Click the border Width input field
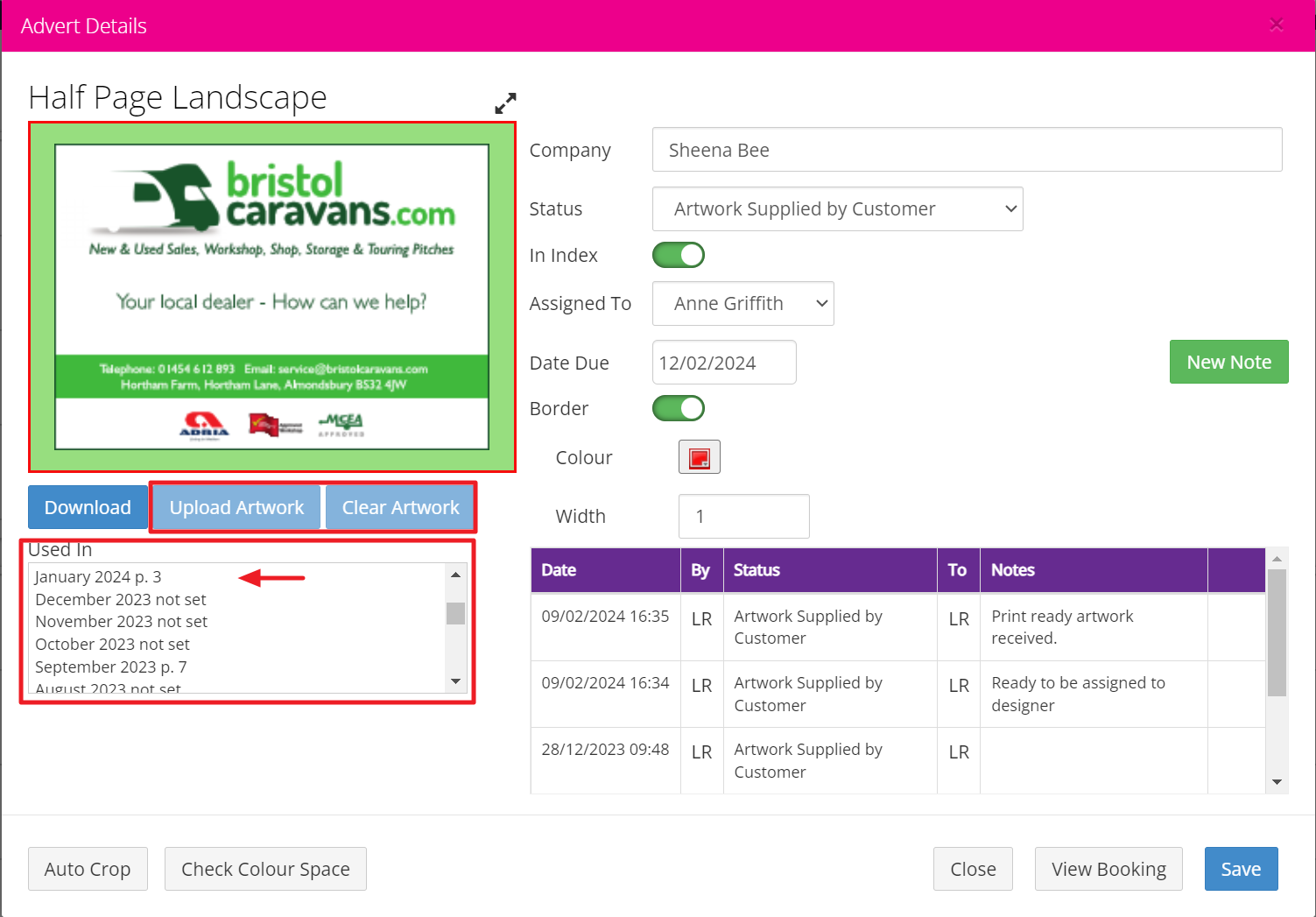 tap(742, 517)
